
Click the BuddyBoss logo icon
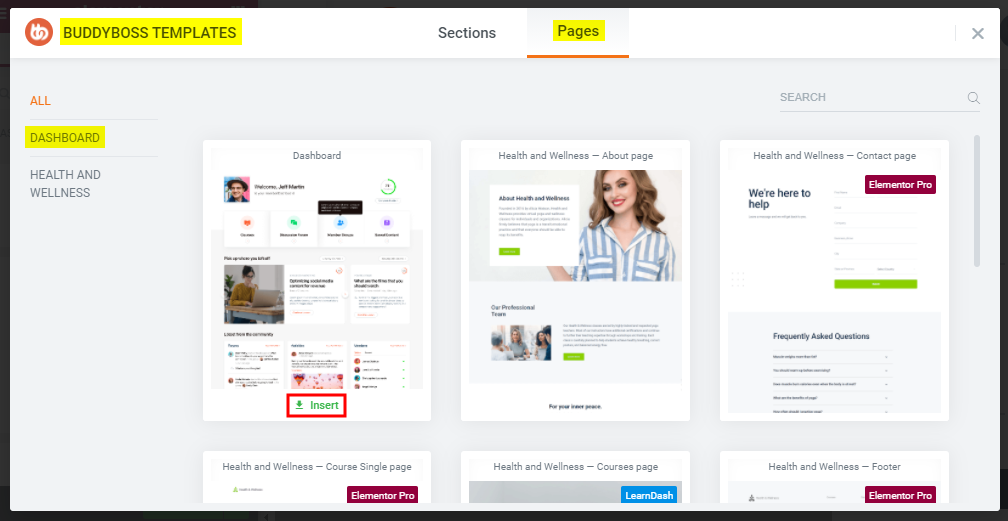tap(39, 33)
